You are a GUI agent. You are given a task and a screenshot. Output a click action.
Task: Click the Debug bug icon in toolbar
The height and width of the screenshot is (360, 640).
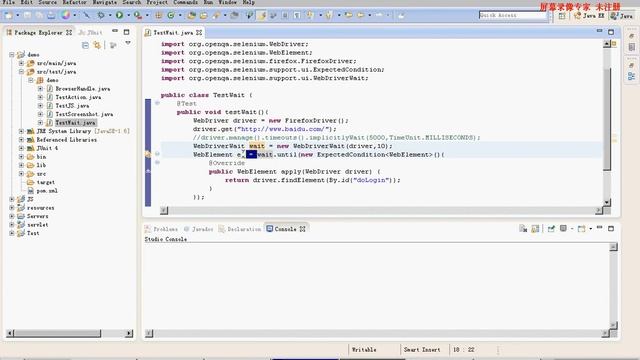[x=100, y=16]
